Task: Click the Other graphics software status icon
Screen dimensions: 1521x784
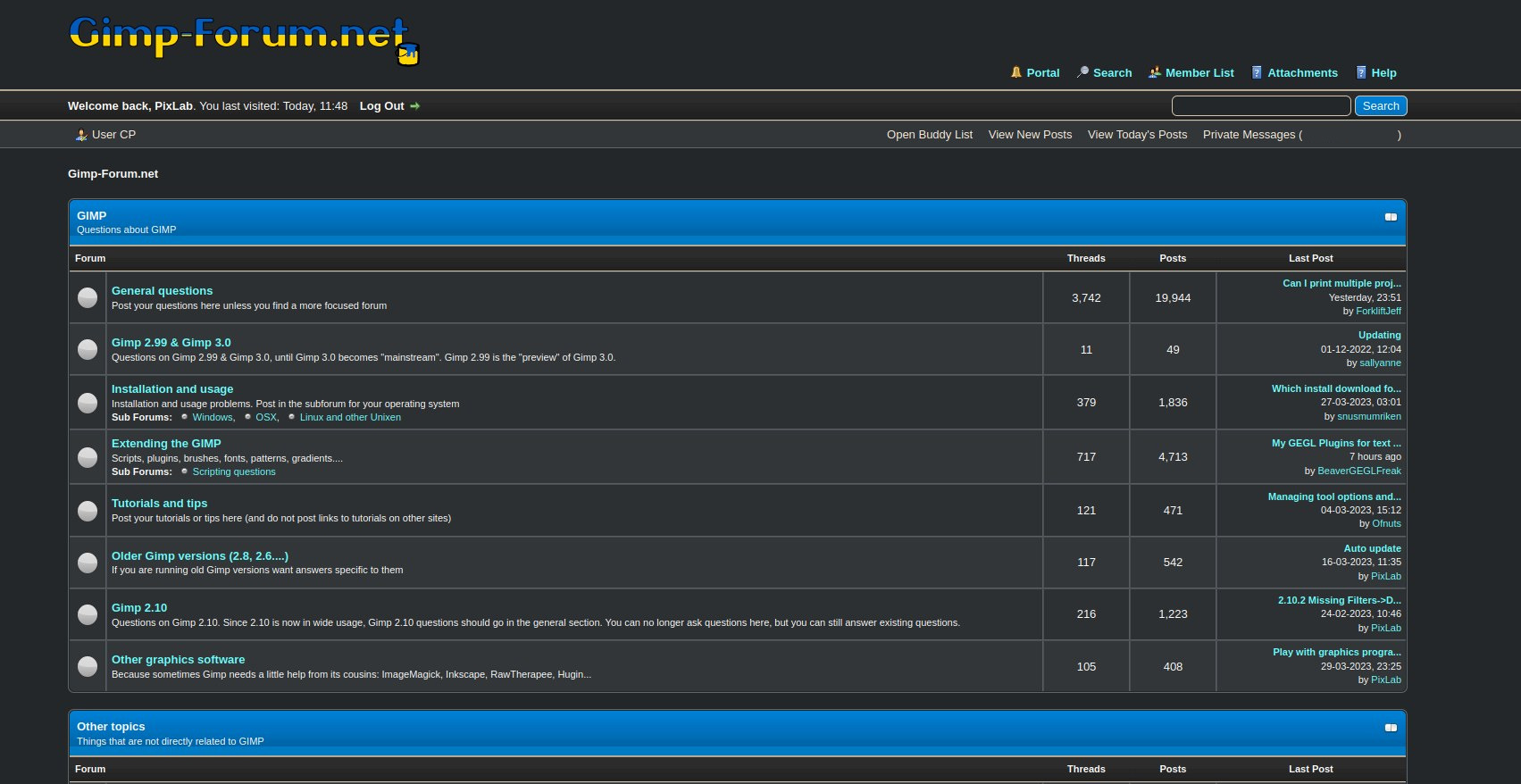Action: 88,666
